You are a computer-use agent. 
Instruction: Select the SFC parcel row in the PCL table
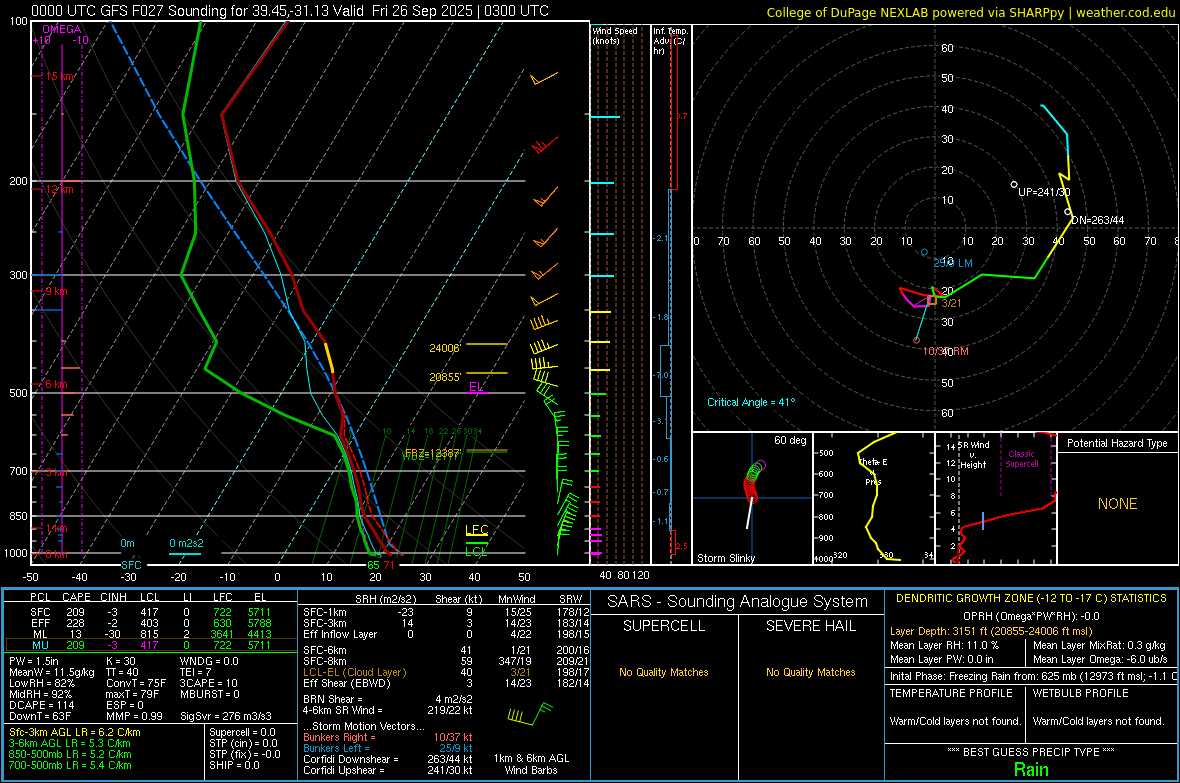pos(150,612)
